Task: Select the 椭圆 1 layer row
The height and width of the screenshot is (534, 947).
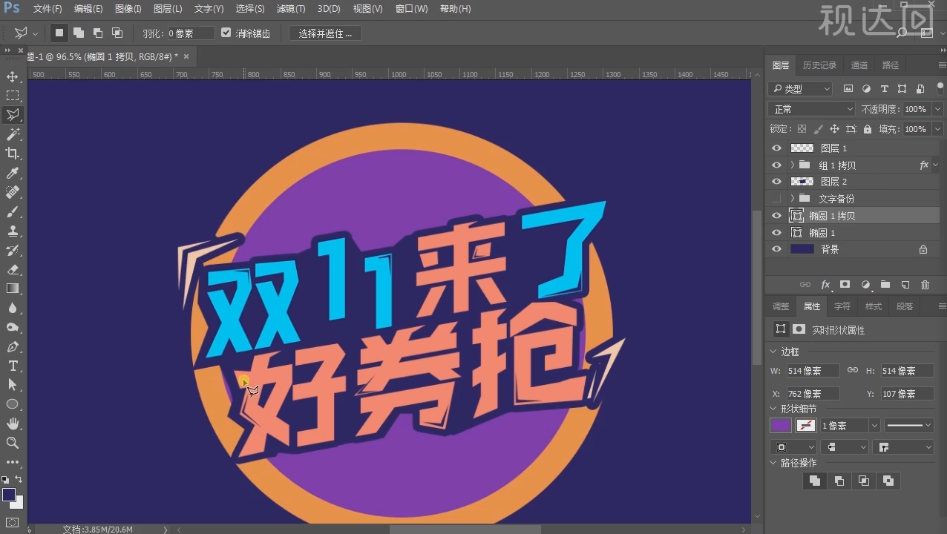Action: pyautogui.click(x=853, y=233)
